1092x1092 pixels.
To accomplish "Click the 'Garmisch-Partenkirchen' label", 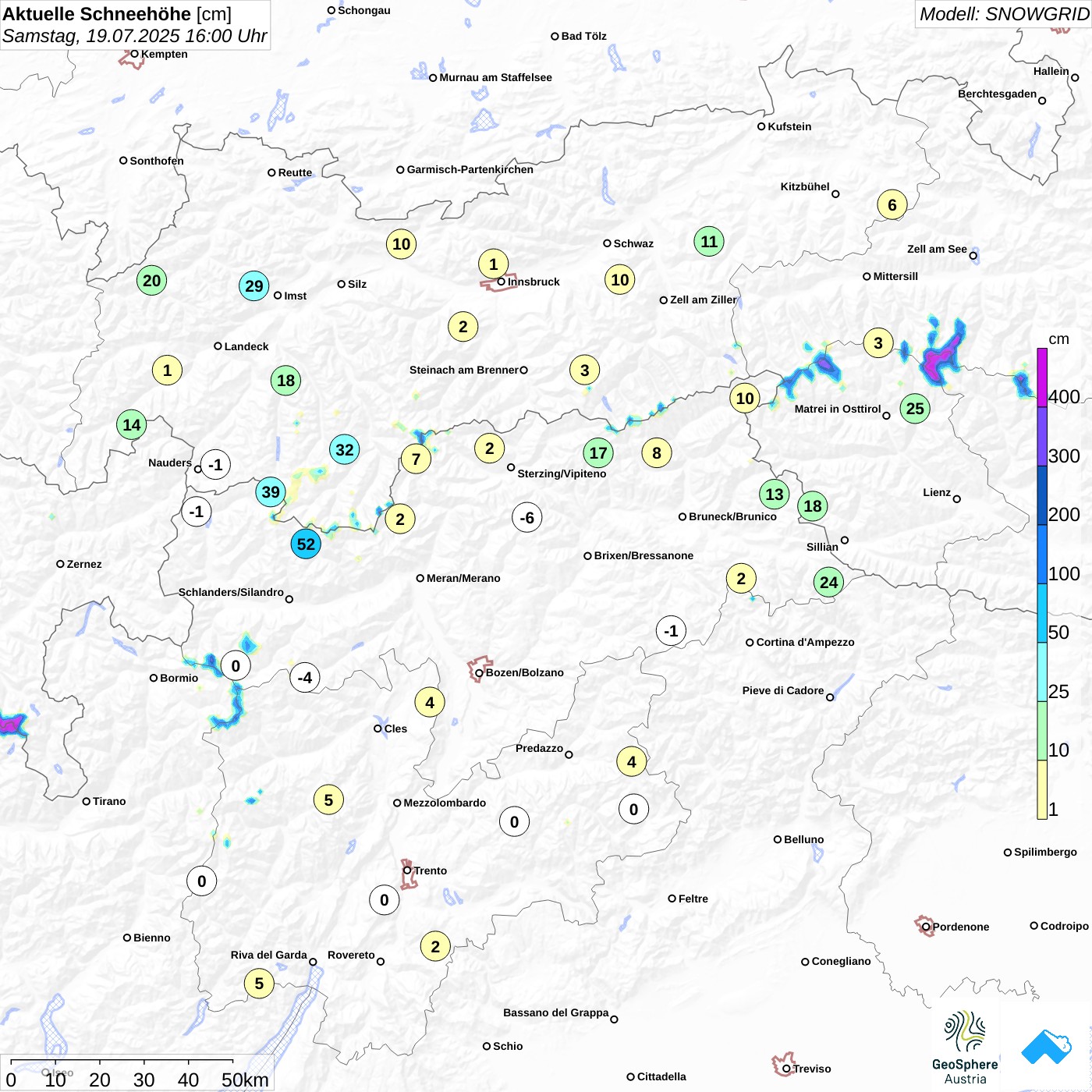I will pos(470,169).
